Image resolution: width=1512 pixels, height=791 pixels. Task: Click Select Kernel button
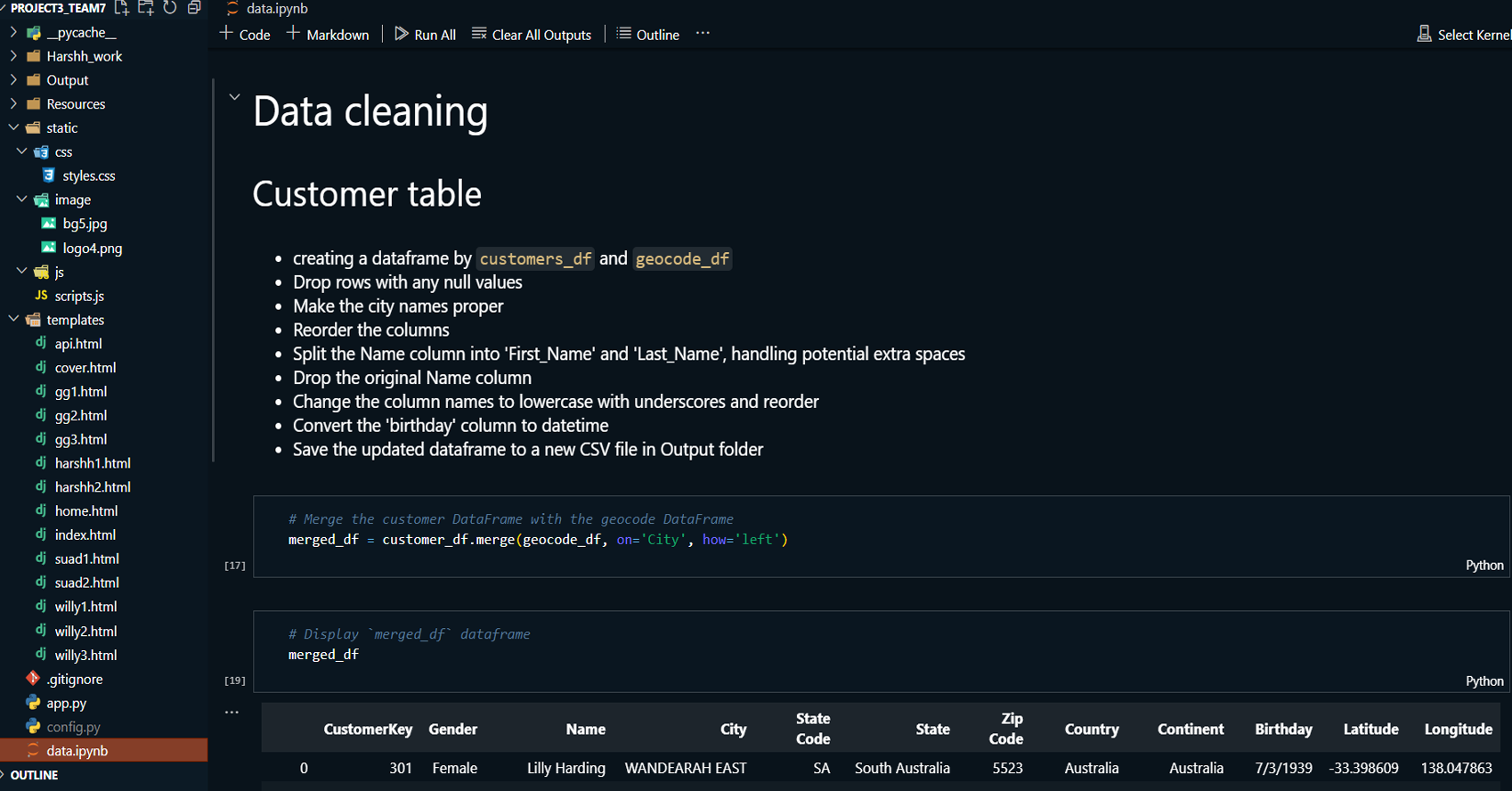(x=1463, y=35)
